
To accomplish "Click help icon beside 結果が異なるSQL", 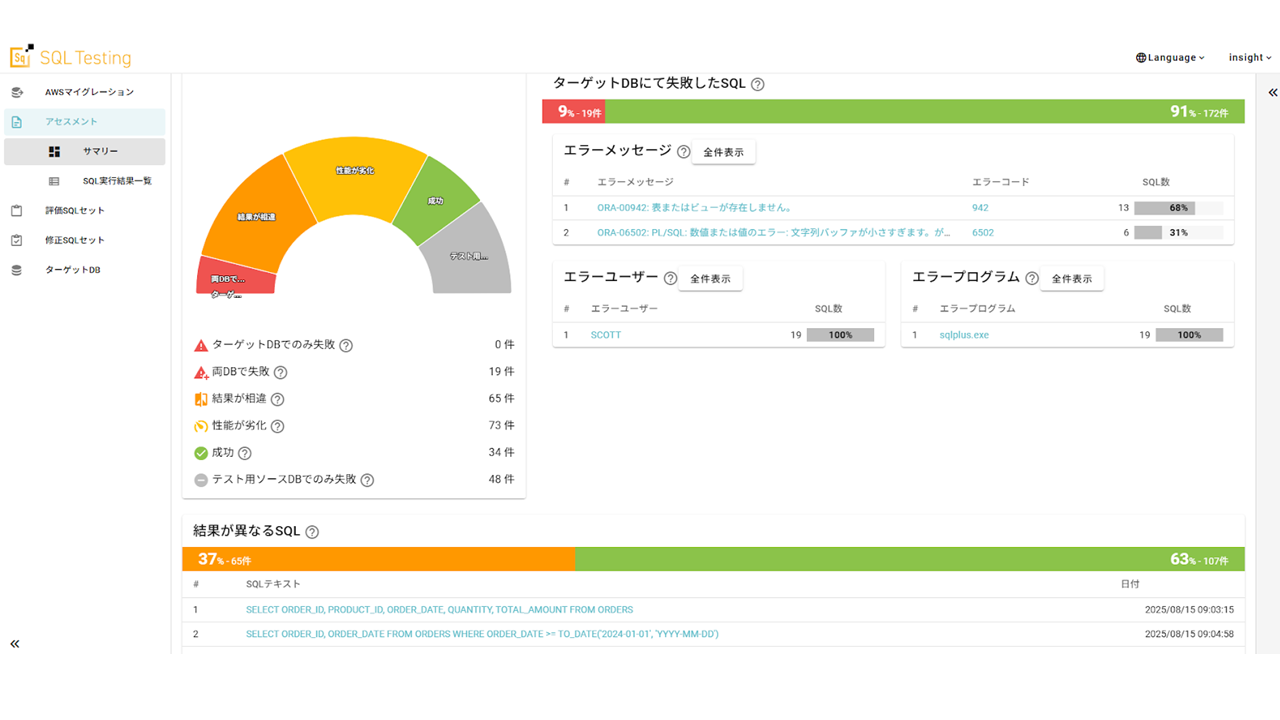I will (x=312, y=532).
